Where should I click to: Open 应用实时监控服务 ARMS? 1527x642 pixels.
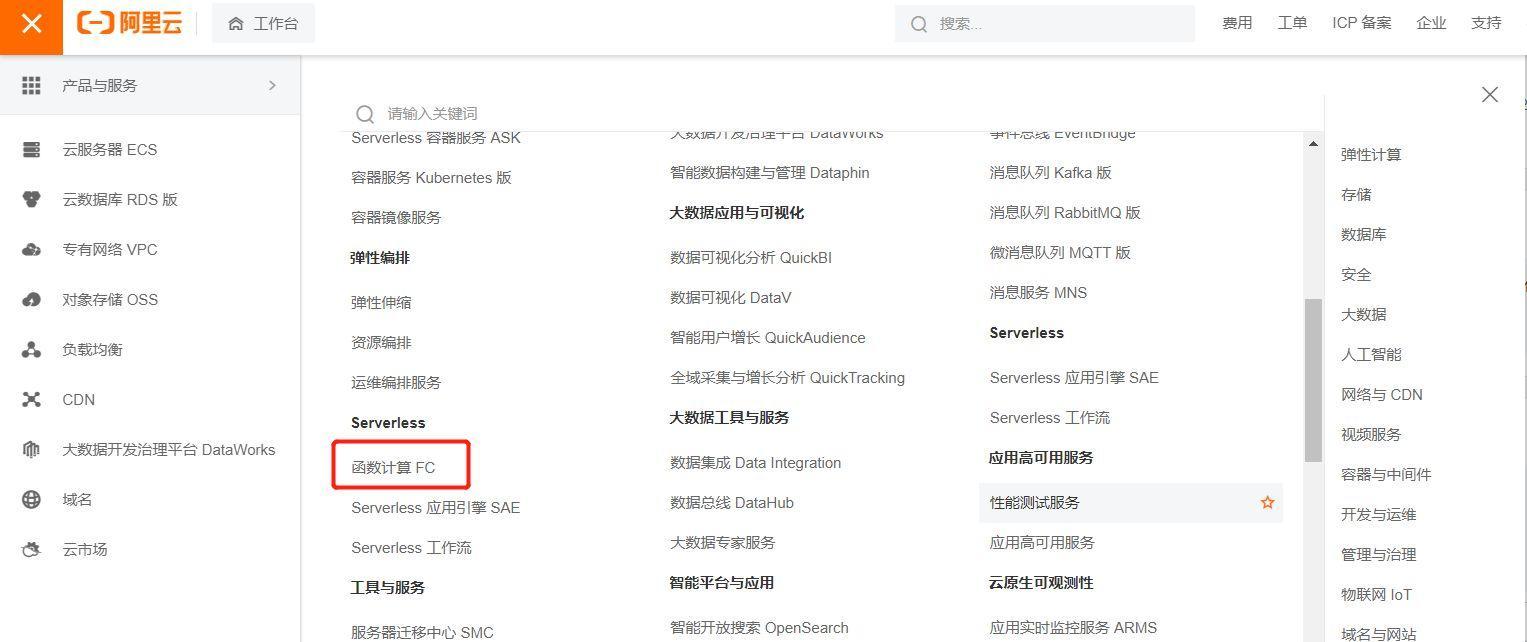pos(1073,628)
